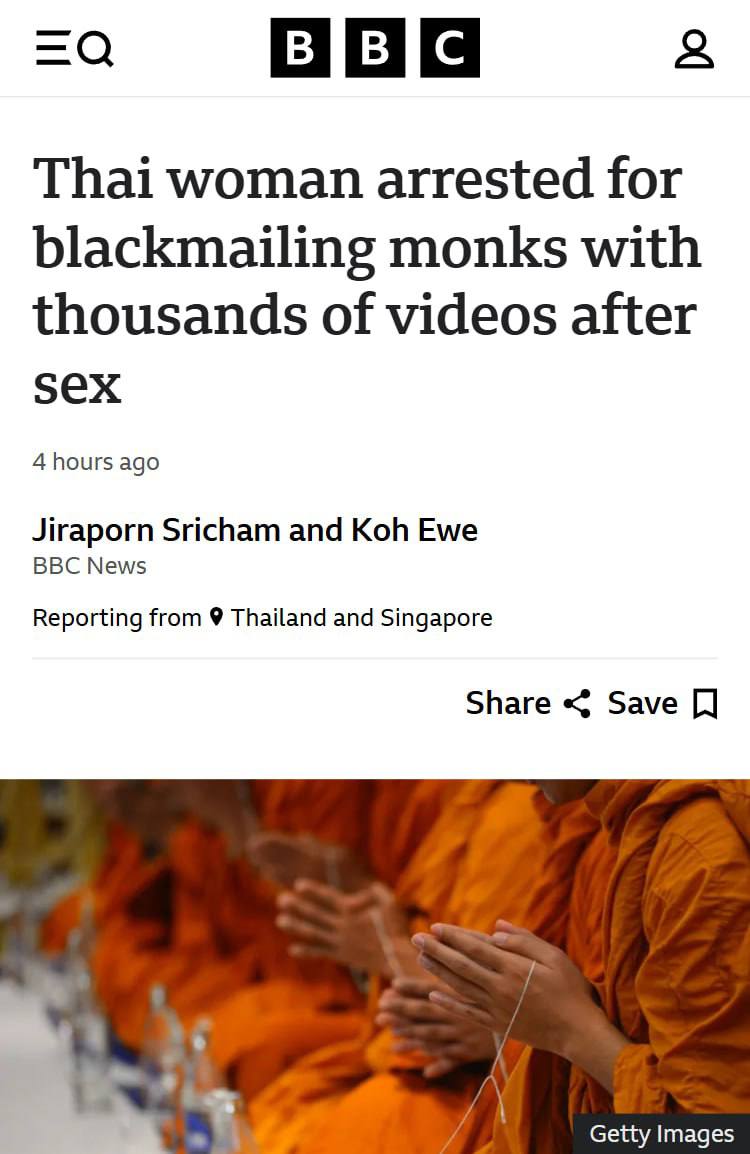Image resolution: width=750 pixels, height=1154 pixels.
Task: Click the share arrow icon
Action: [x=577, y=704]
